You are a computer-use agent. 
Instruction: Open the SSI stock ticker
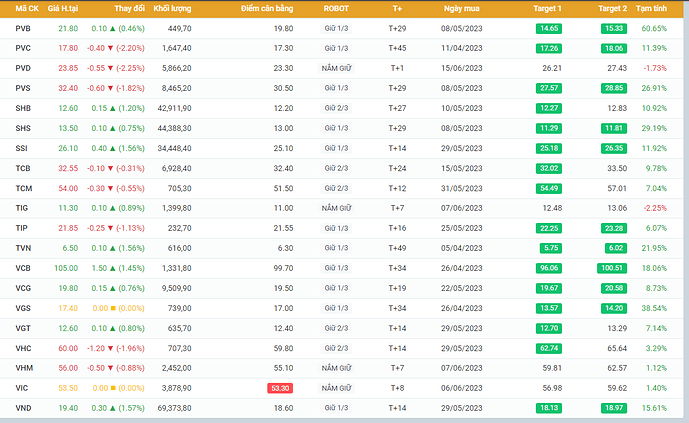[23, 148]
